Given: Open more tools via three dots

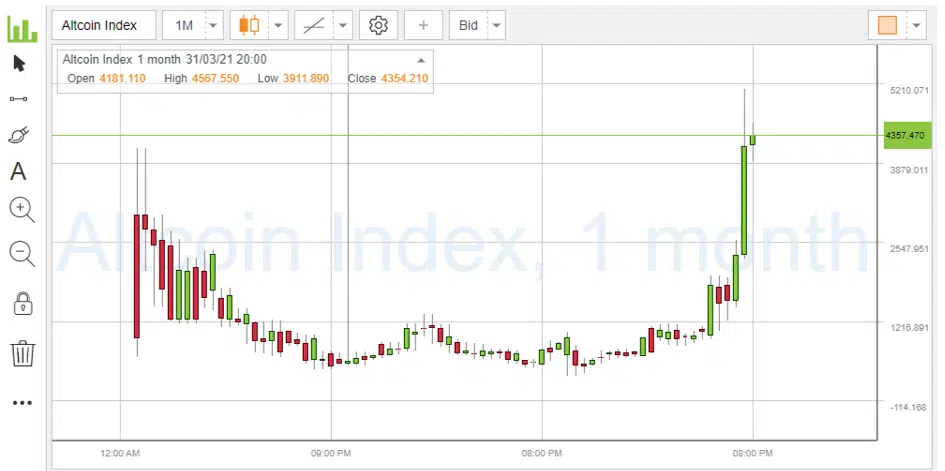Looking at the screenshot, I should tap(22, 403).
